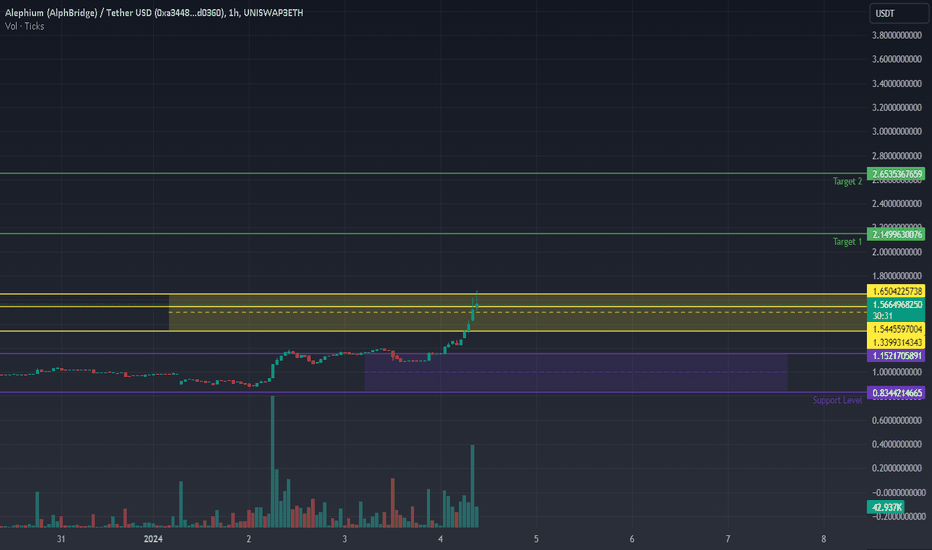
Task: Click the 0.8344214665 purple price label
Action: click(896, 392)
